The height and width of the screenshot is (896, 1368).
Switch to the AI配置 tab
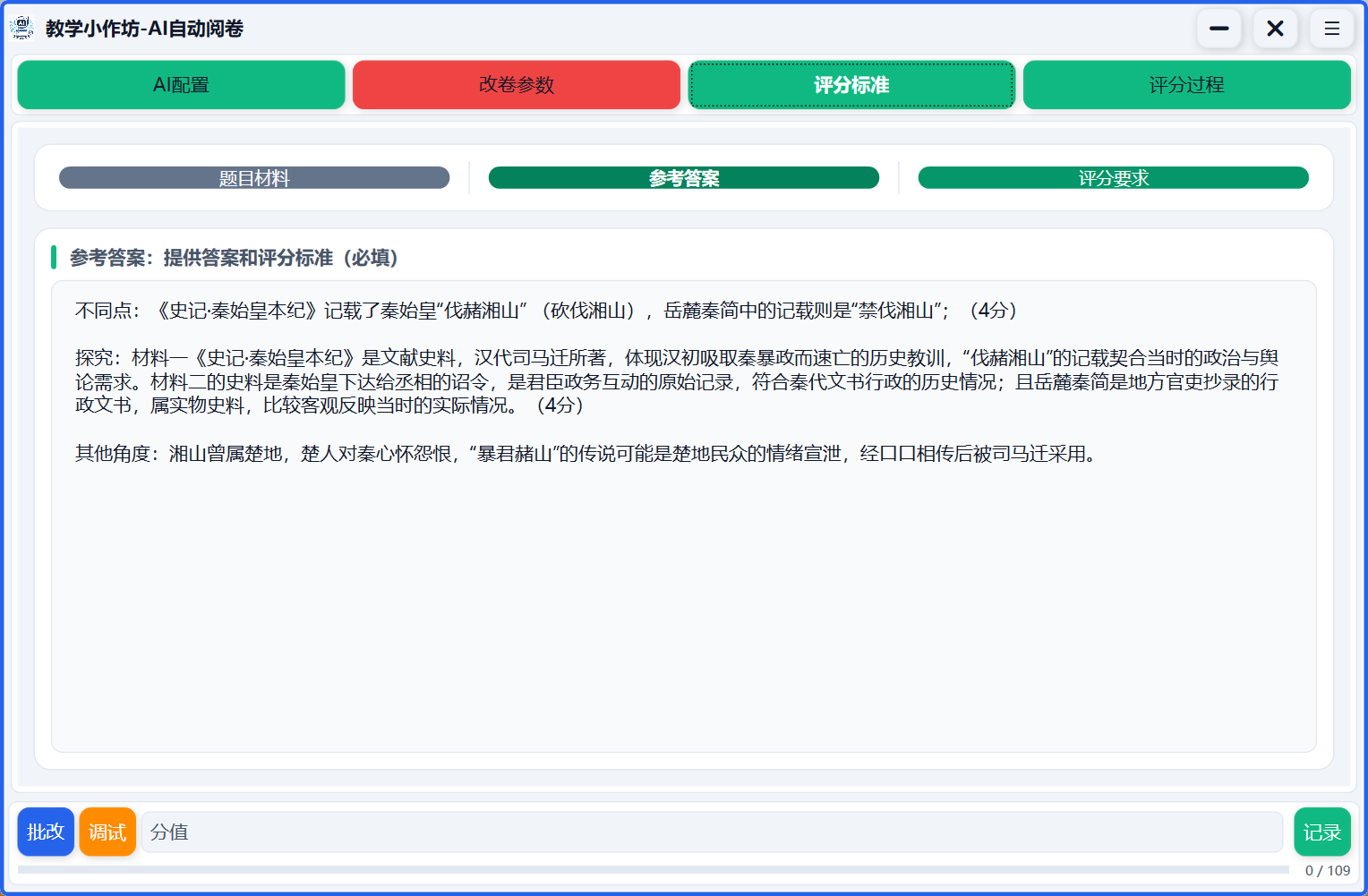pos(181,85)
